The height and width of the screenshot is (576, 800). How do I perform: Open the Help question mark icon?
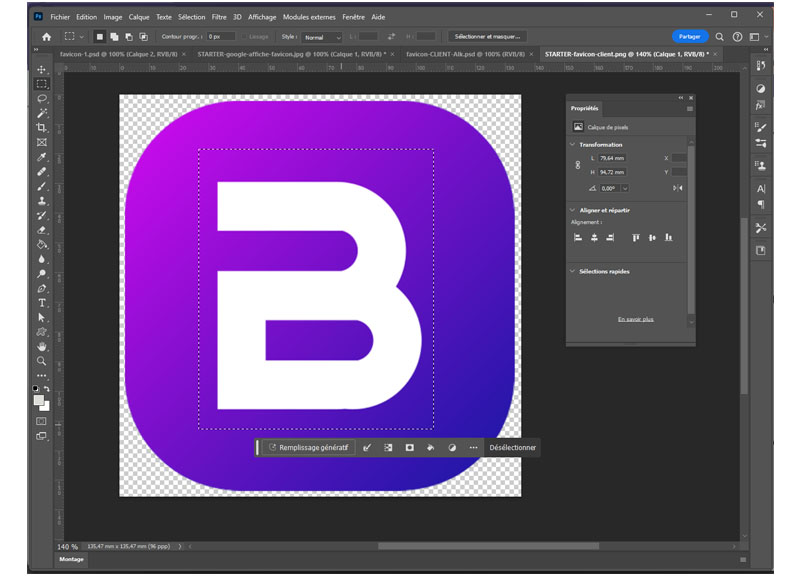[737, 37]
